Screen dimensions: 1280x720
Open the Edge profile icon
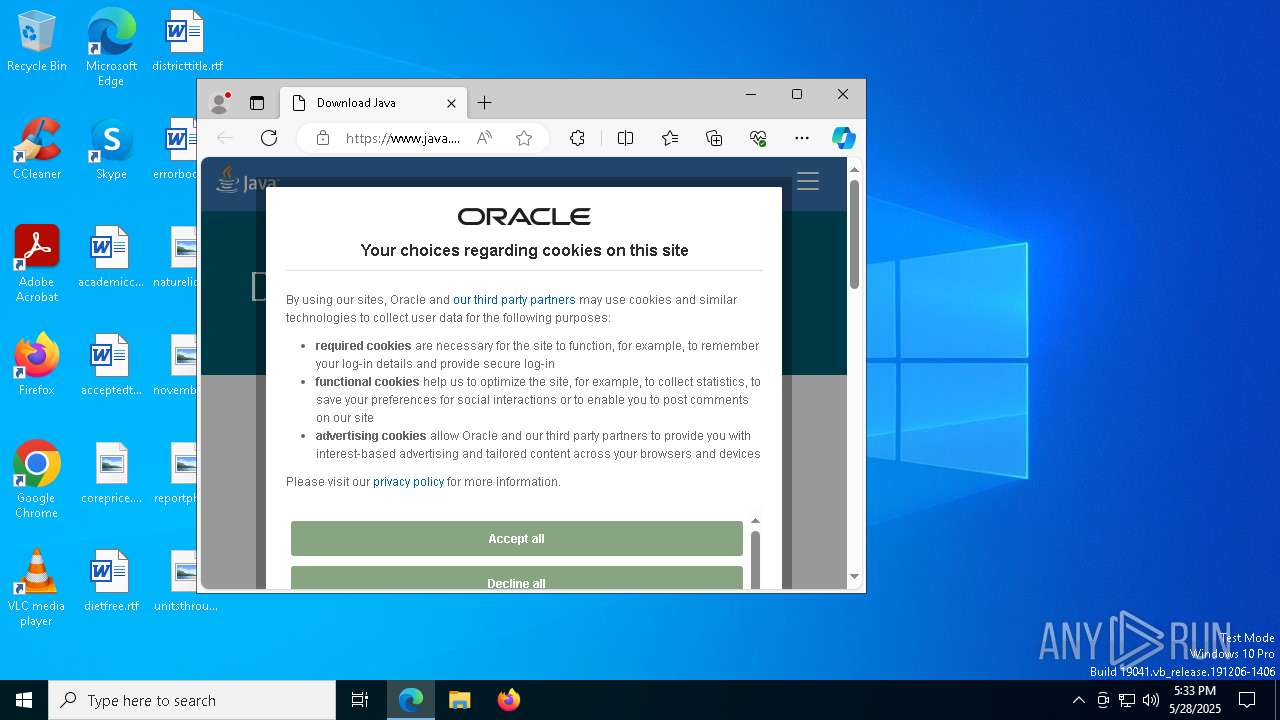(220, 103)
